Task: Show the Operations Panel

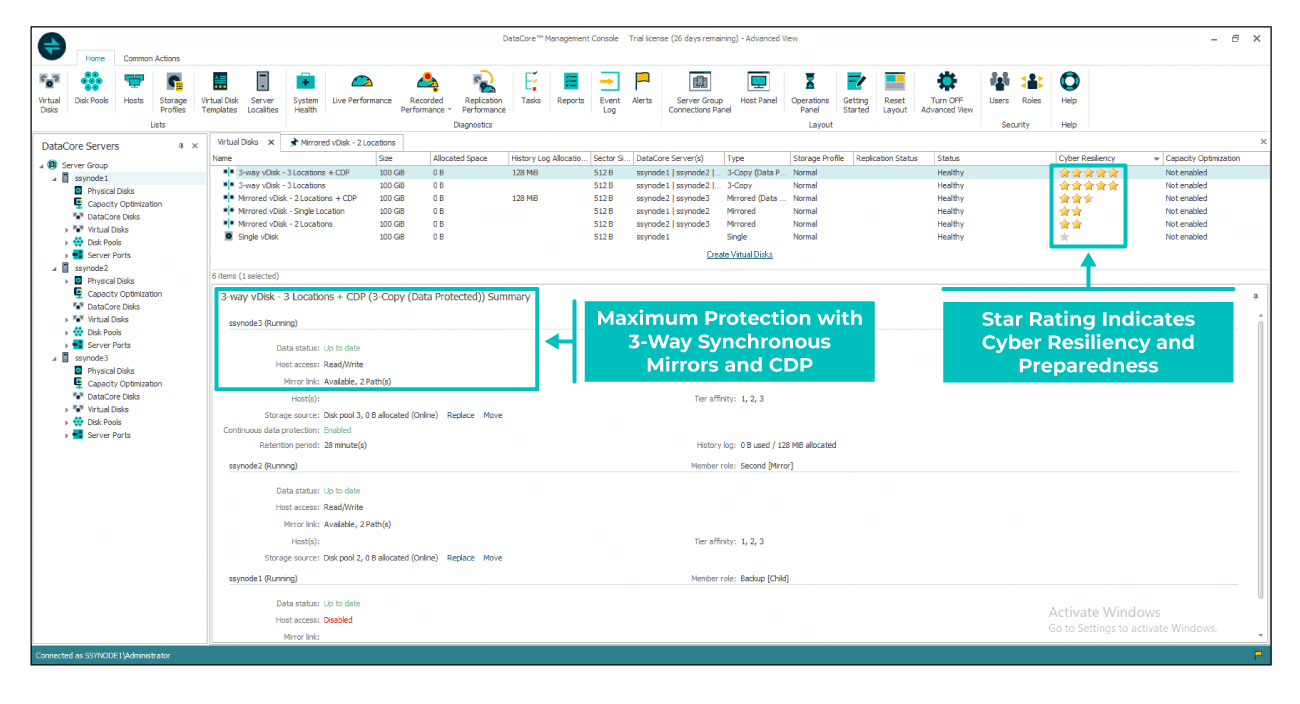Action: pos(810,92)
